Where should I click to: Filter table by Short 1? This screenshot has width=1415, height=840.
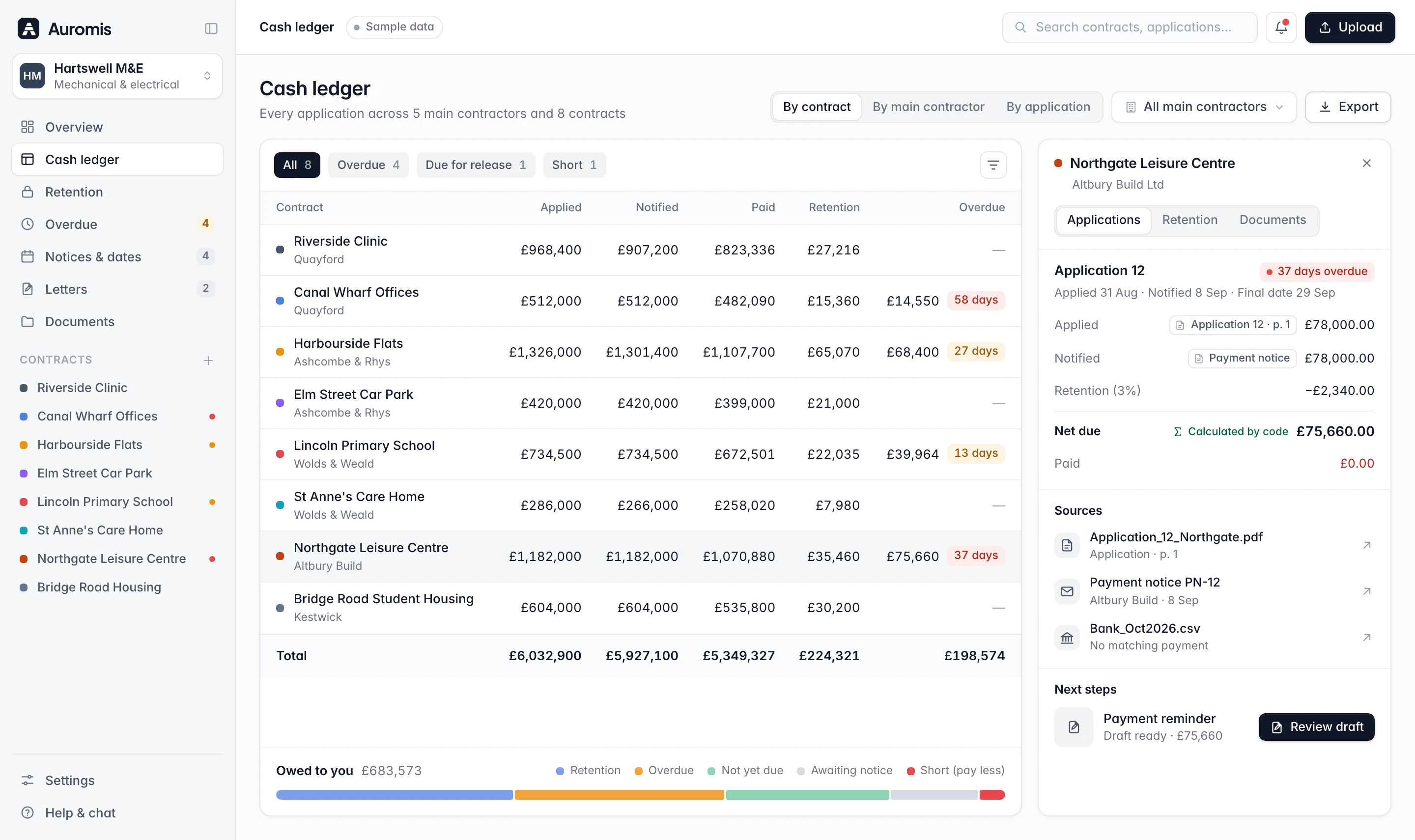(x=574, y=165)
